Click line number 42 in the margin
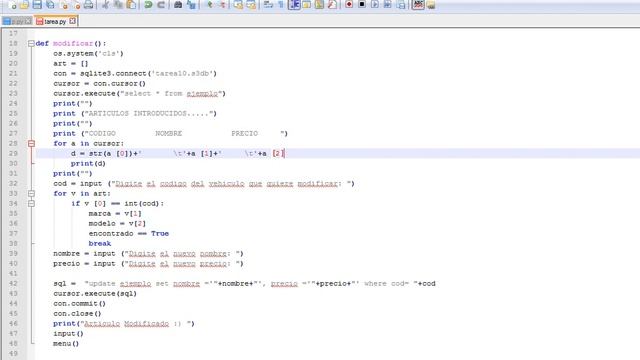Screen dimensions: 640x360 (13, 283)
